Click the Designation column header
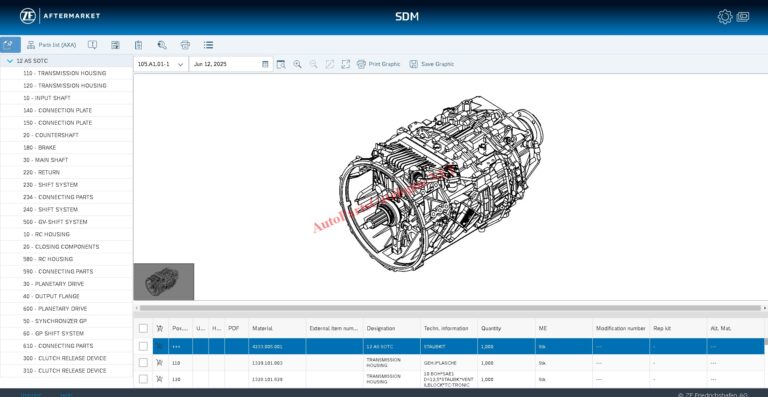Viewport: 768px width, 397px height. coord(391,328)
